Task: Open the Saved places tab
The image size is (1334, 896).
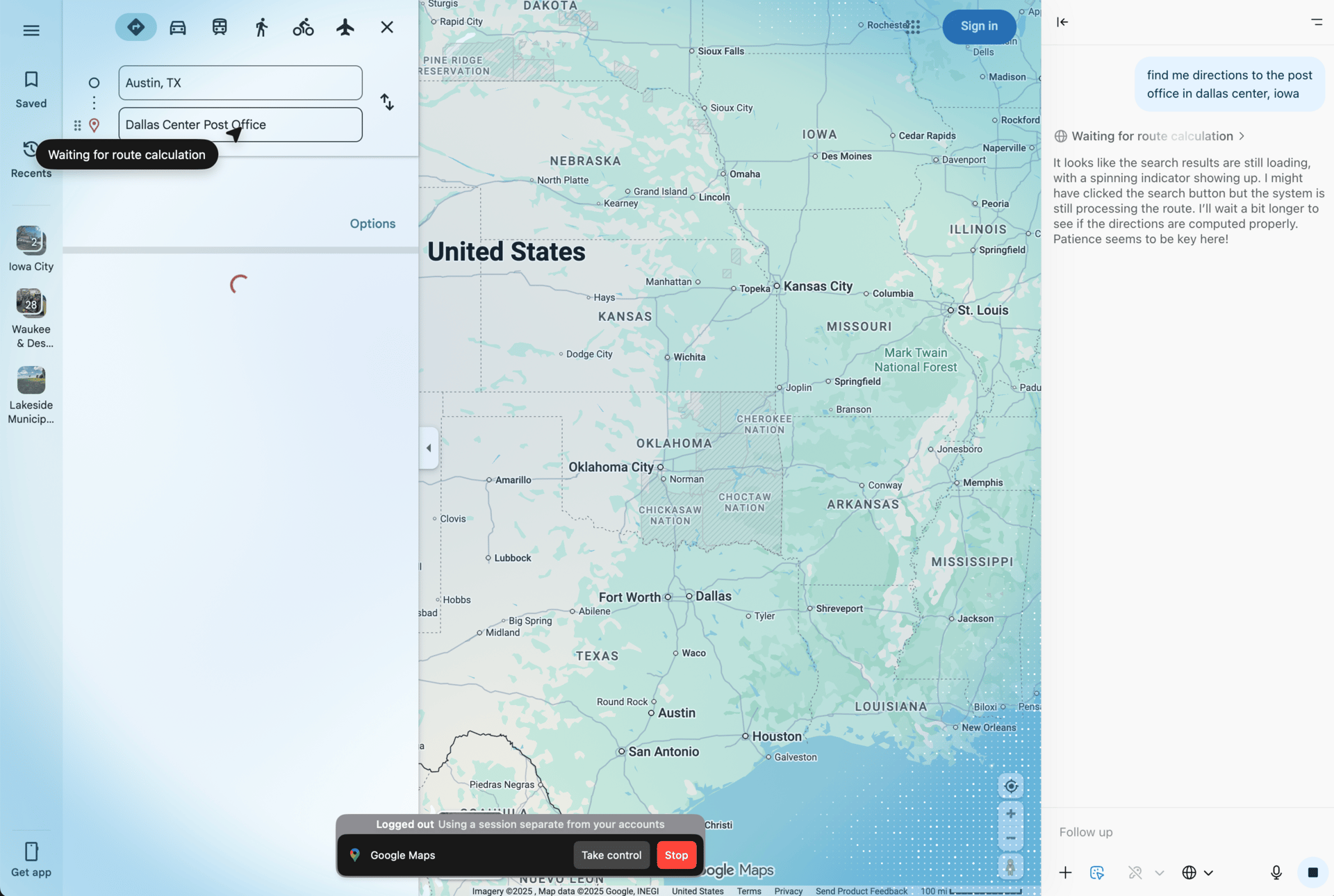Action: point(31,89)
